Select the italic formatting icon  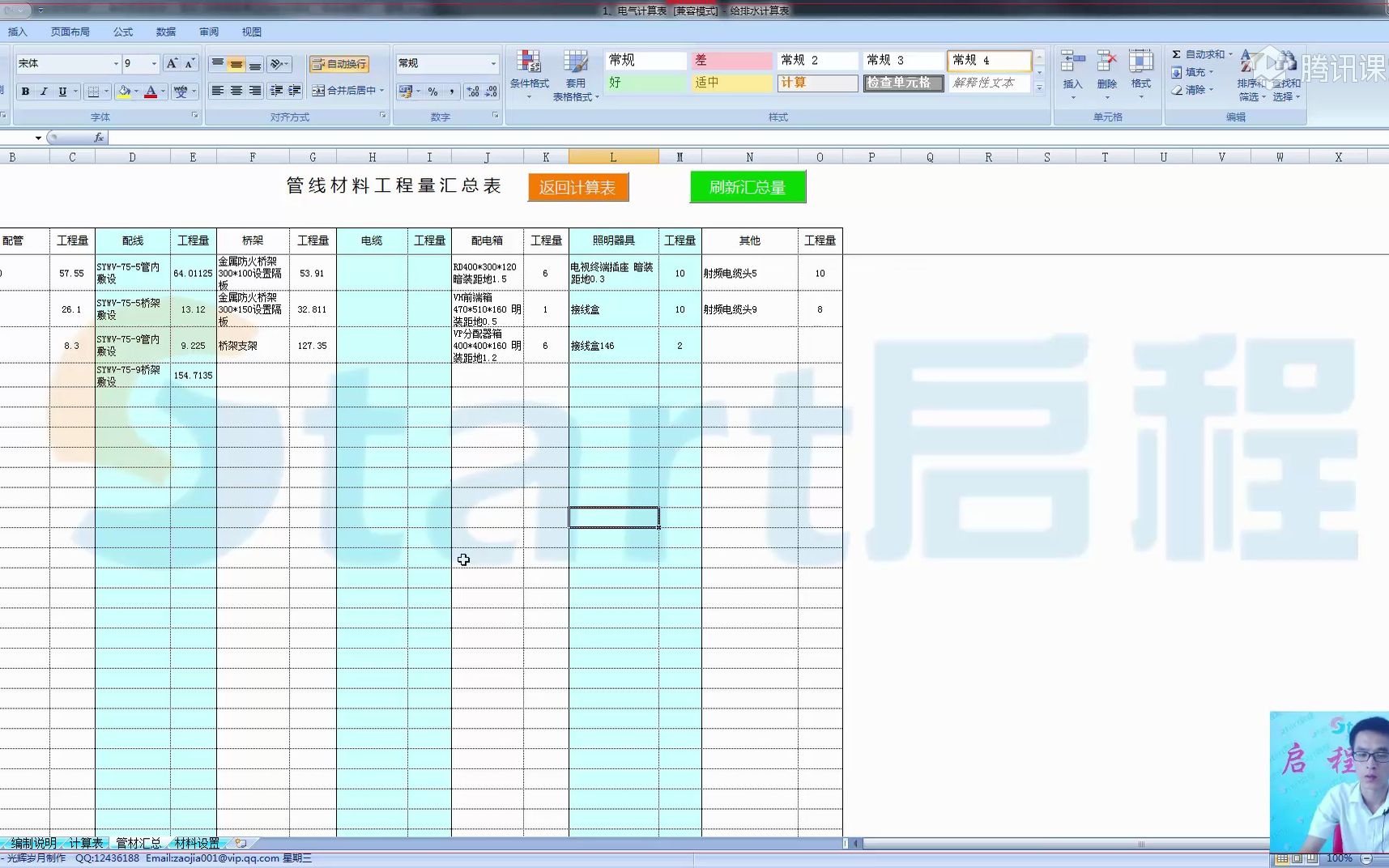(45, 91)
